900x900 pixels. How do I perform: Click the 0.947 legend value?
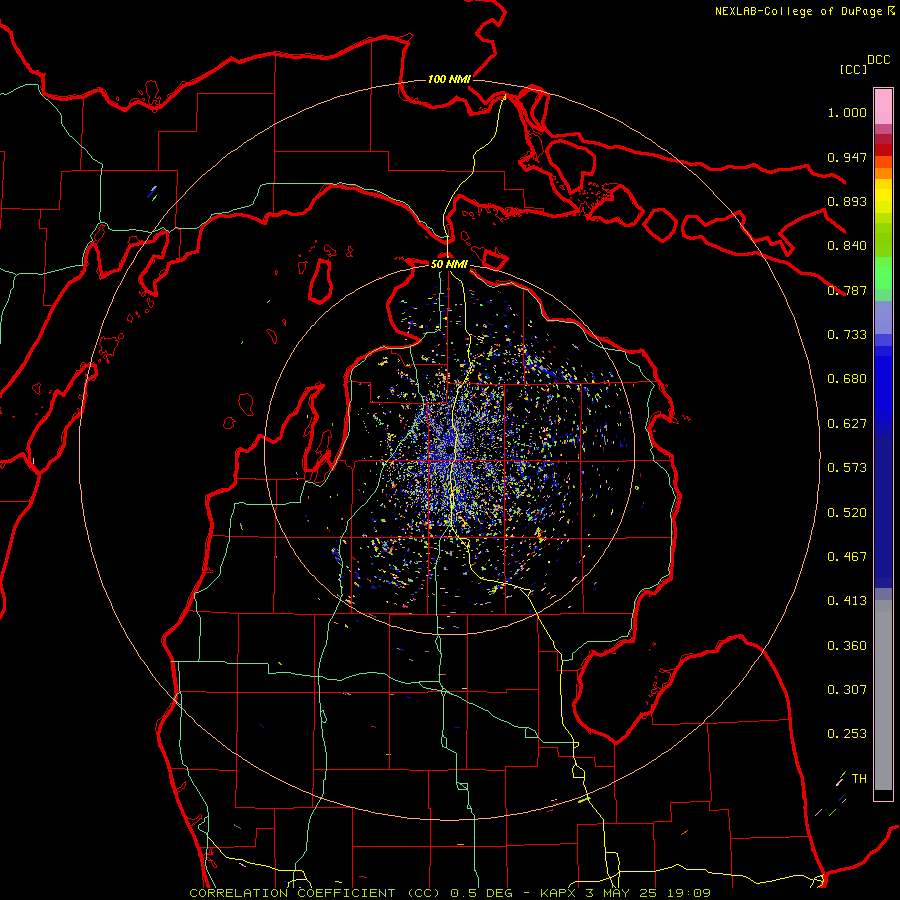coord(847,157)
